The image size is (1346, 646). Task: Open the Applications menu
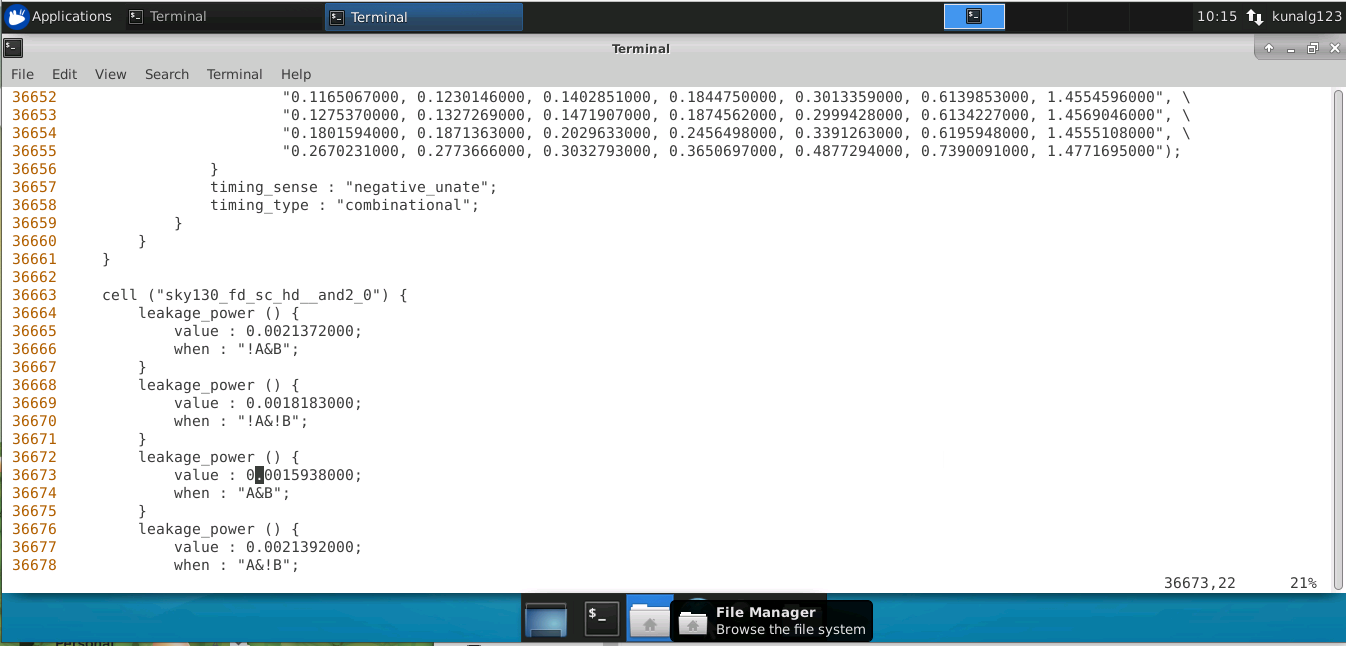point(60,15)
